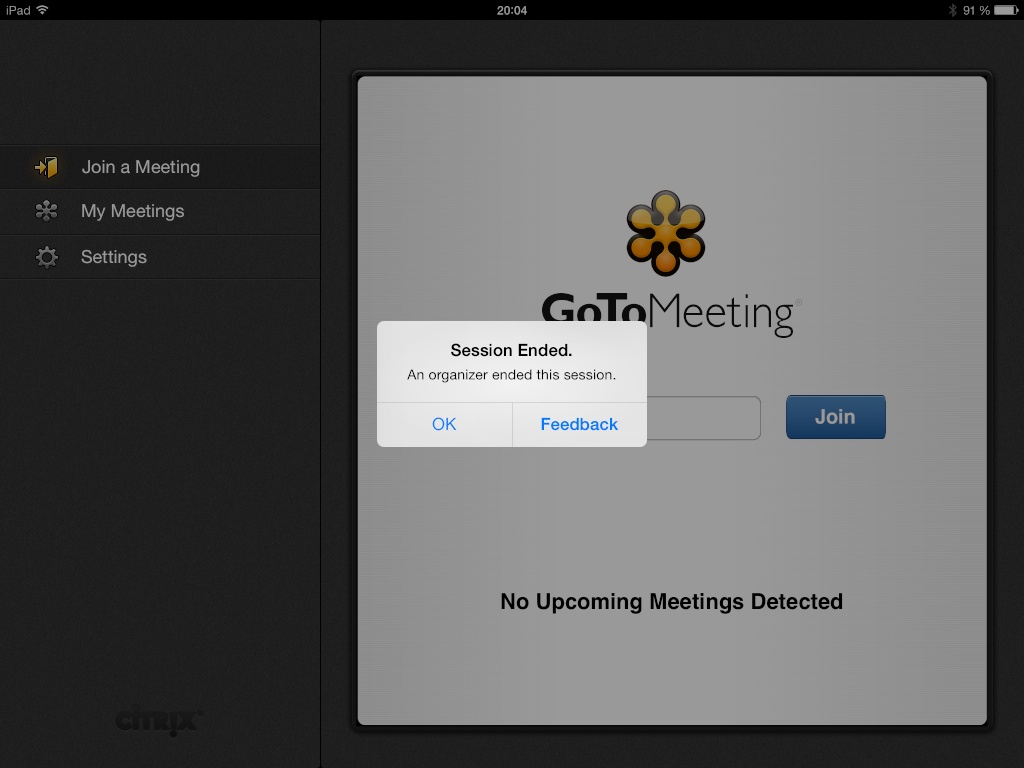
Task: Tap the 91 % battery percentage
Action: (x=976, y=10)
